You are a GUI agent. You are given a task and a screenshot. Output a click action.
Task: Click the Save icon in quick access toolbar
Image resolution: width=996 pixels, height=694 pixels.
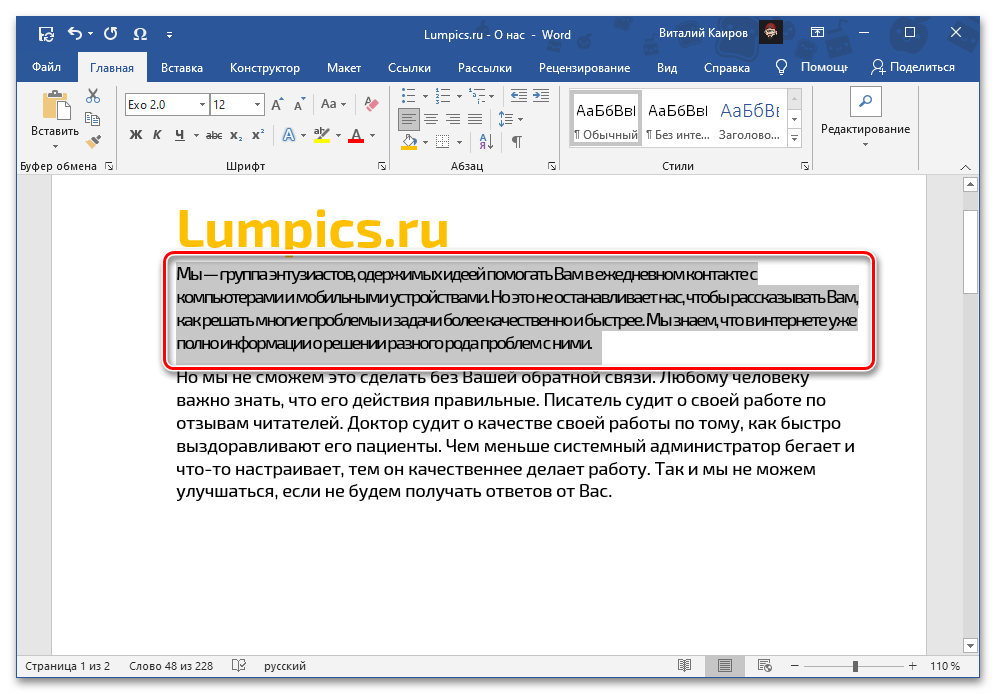click(x=46, y=34)
